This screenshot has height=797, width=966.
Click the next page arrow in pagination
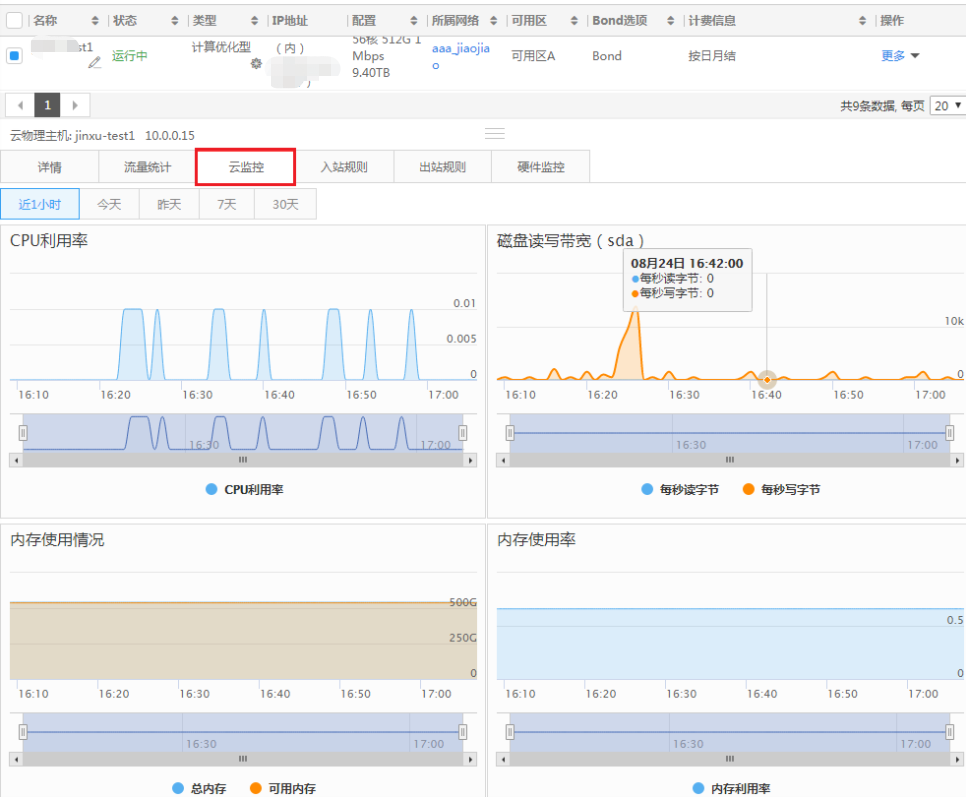pyautogui.click(x=75, y=105)
